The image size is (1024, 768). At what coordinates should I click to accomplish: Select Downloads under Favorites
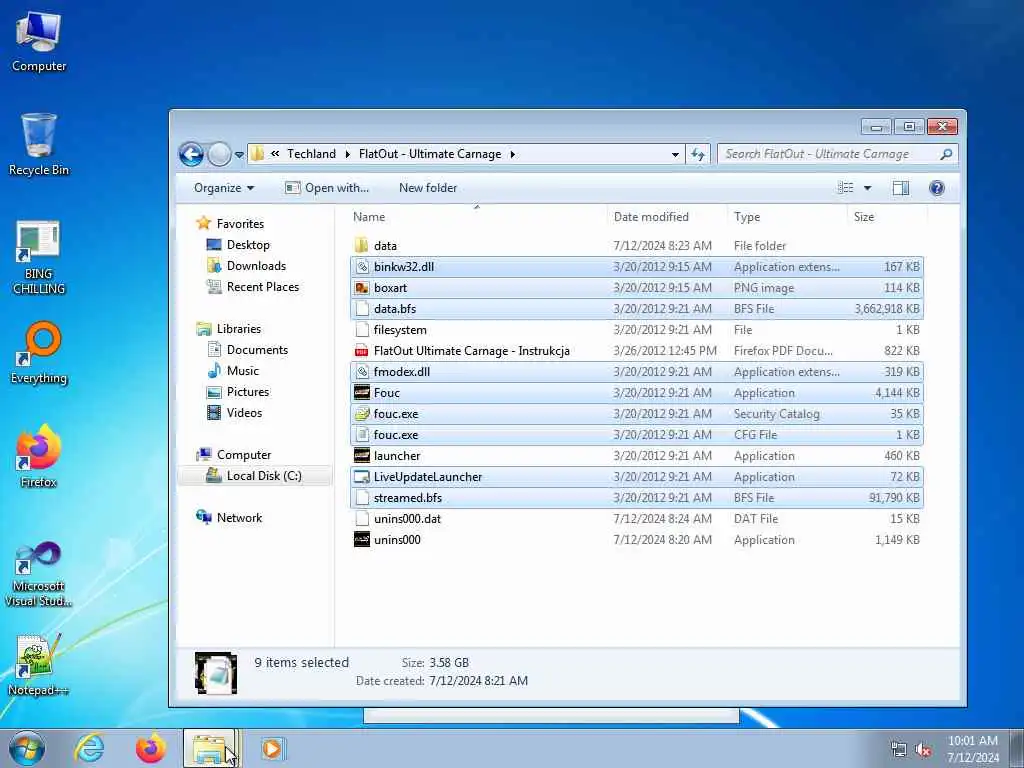coord(256,266)
